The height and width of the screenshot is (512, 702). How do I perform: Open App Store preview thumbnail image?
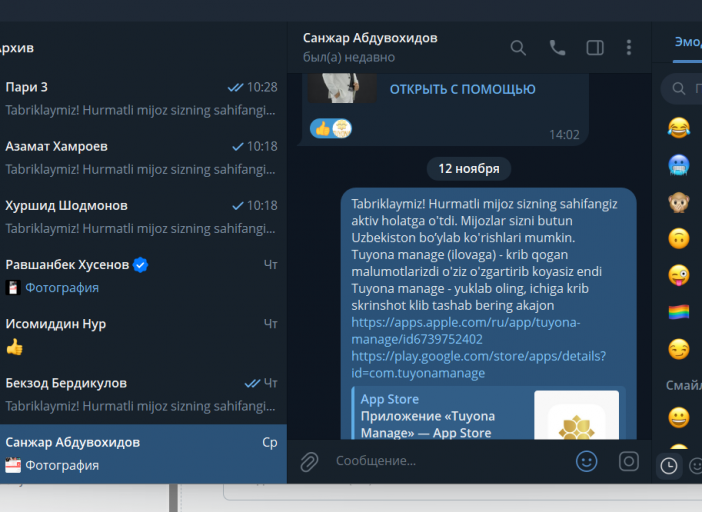tap(577, 415)
